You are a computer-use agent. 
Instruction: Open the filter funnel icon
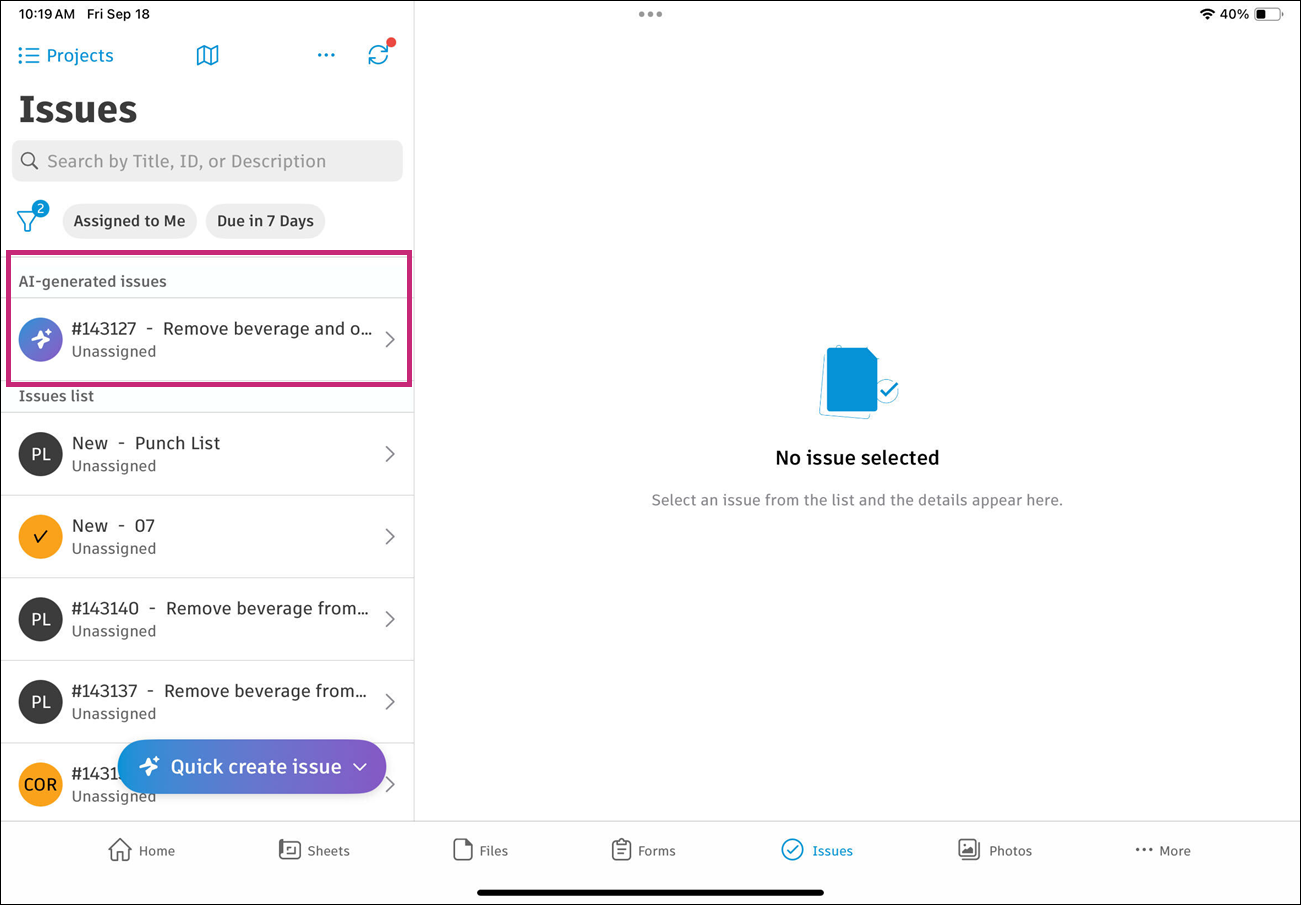[x=30, y=219]
